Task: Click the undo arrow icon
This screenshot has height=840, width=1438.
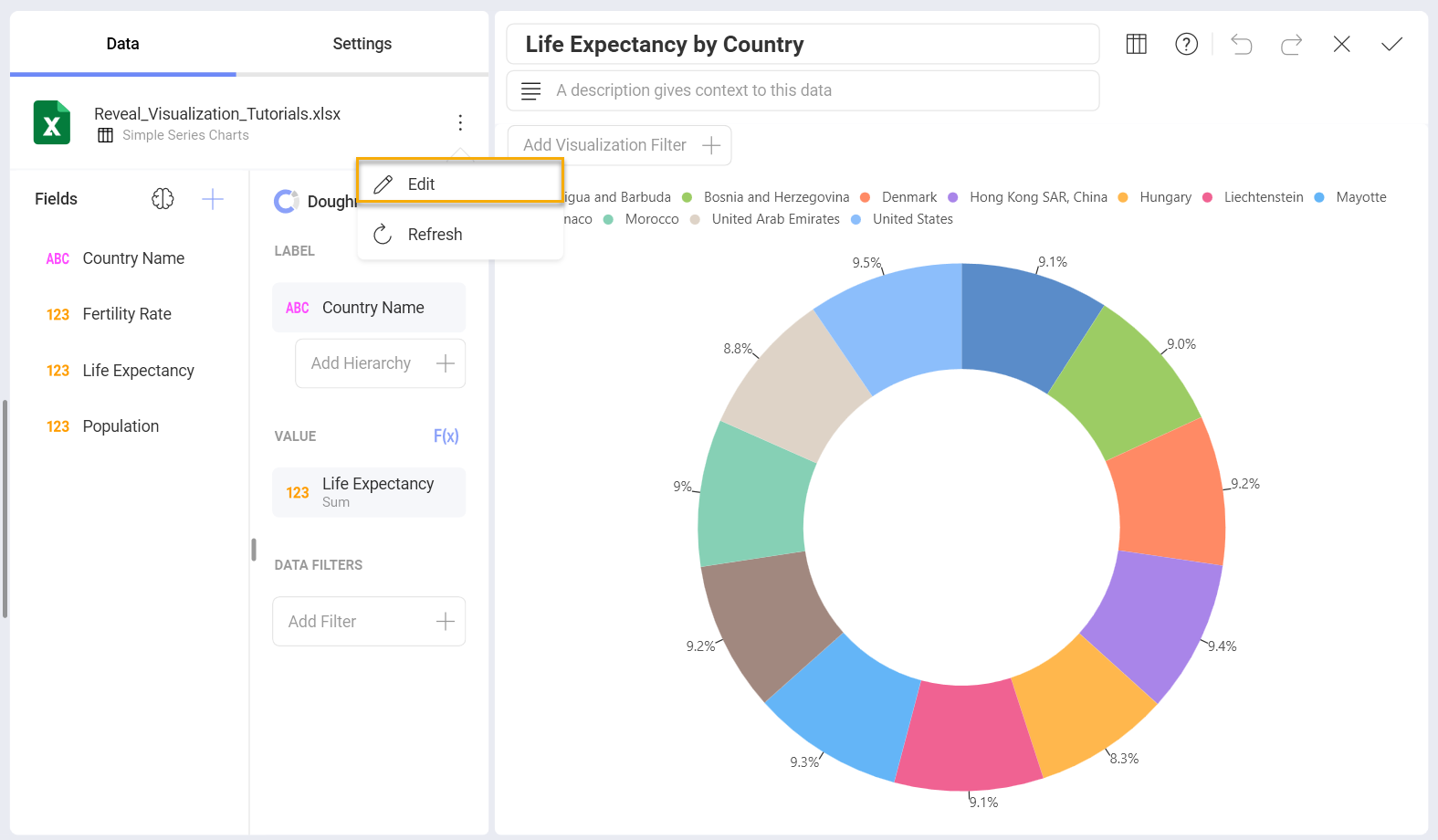Action: [1241, 44]
